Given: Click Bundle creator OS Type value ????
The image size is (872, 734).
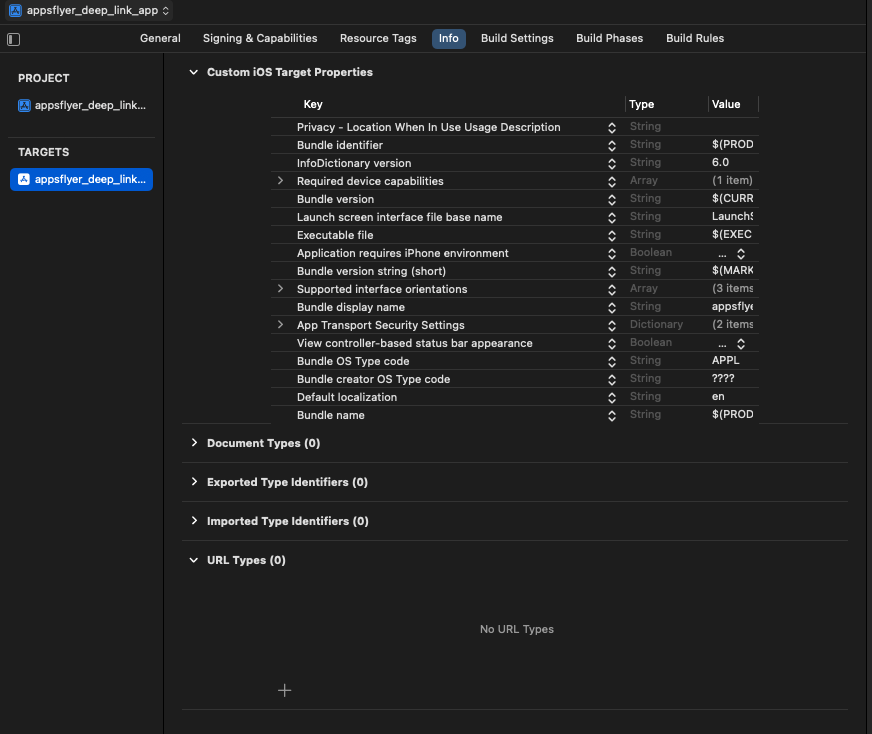Looking at the screenshot, I should tap(723, 379).
